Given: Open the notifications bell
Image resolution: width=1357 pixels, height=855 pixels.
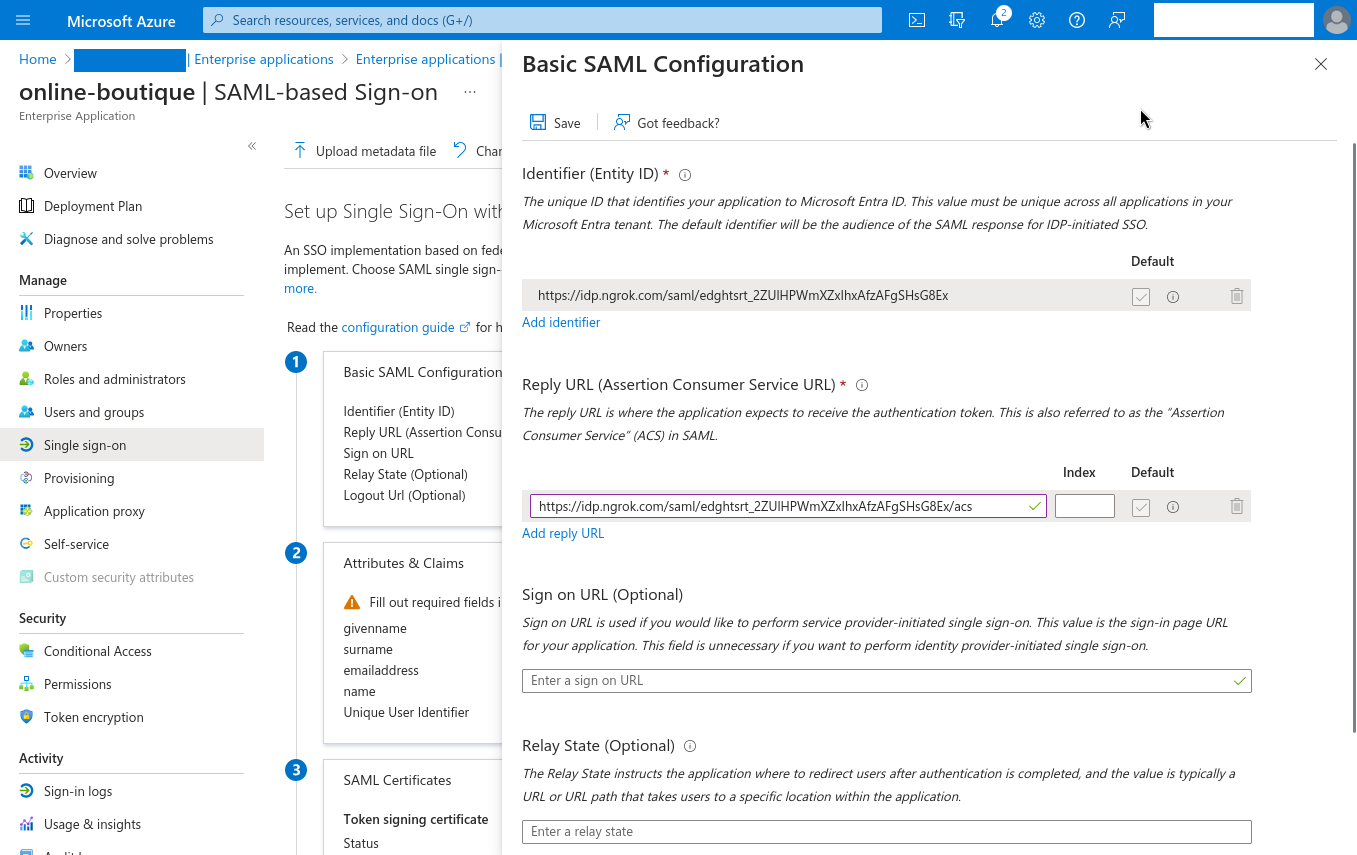Looking at the screenshot, I should [x=996, y=19].
